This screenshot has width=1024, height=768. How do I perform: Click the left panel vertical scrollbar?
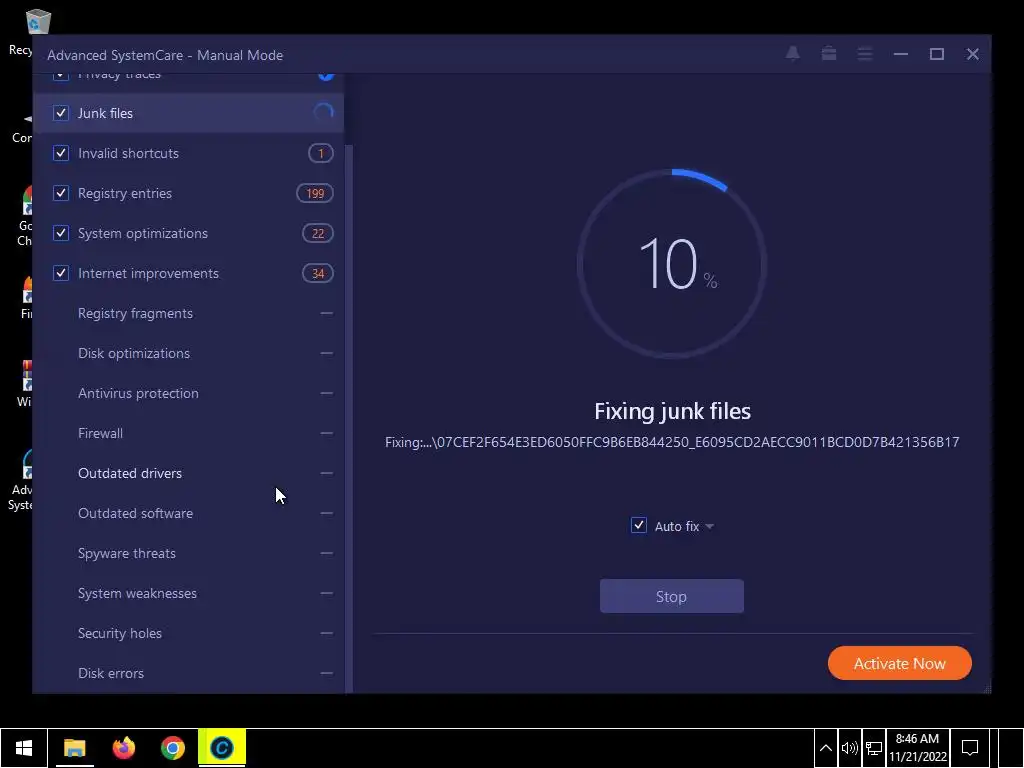[349, 418]
